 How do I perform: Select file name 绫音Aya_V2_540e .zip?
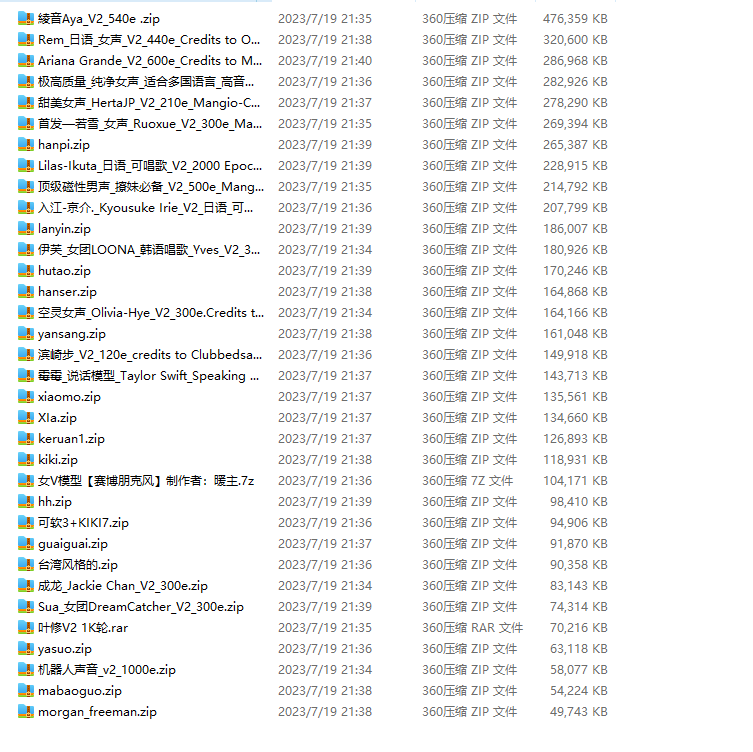[99, 19]
